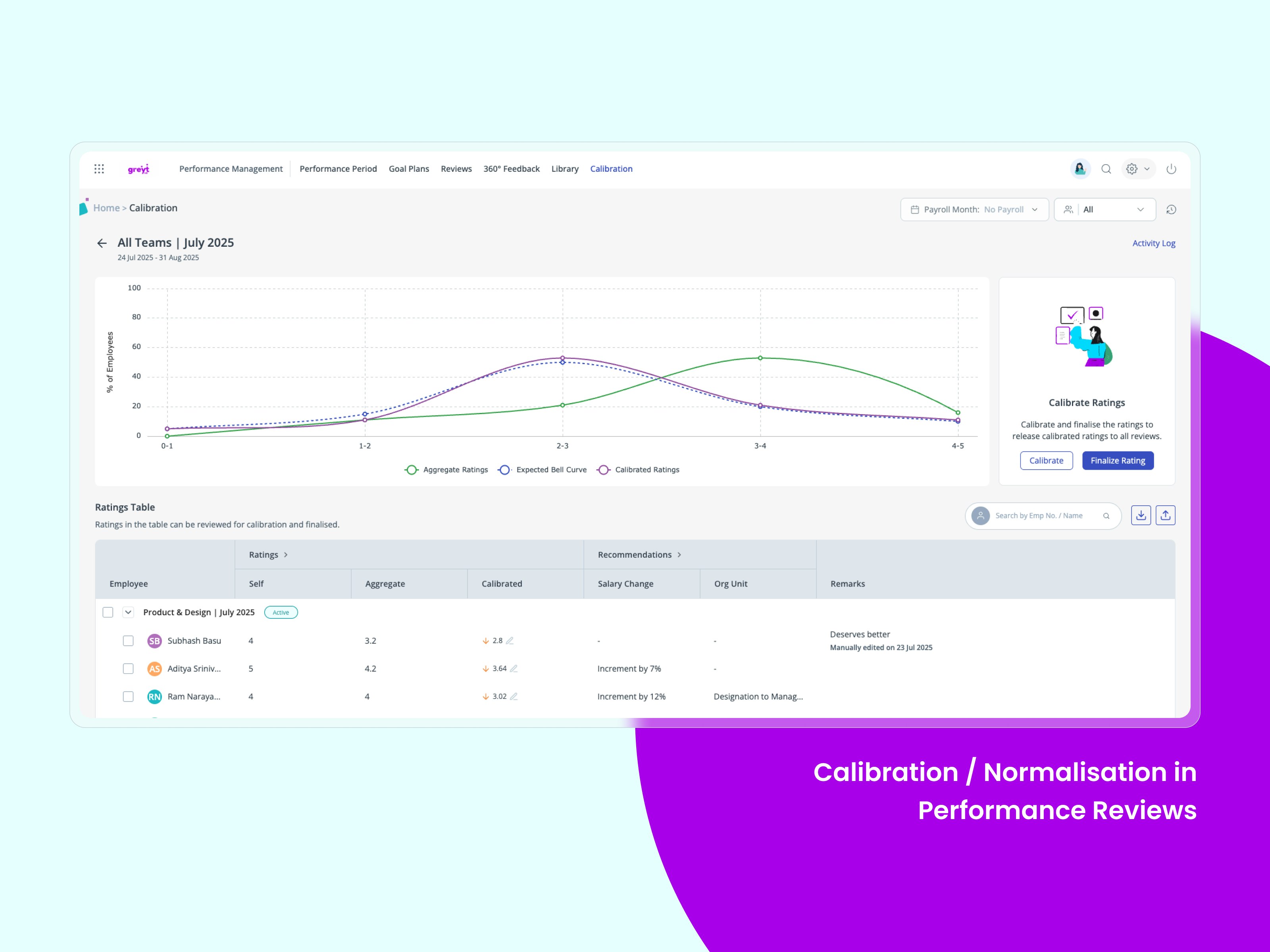1270x952 pixels.
Task: Expand the settings dropdown chevron
Action: [x=1147, y=169]
